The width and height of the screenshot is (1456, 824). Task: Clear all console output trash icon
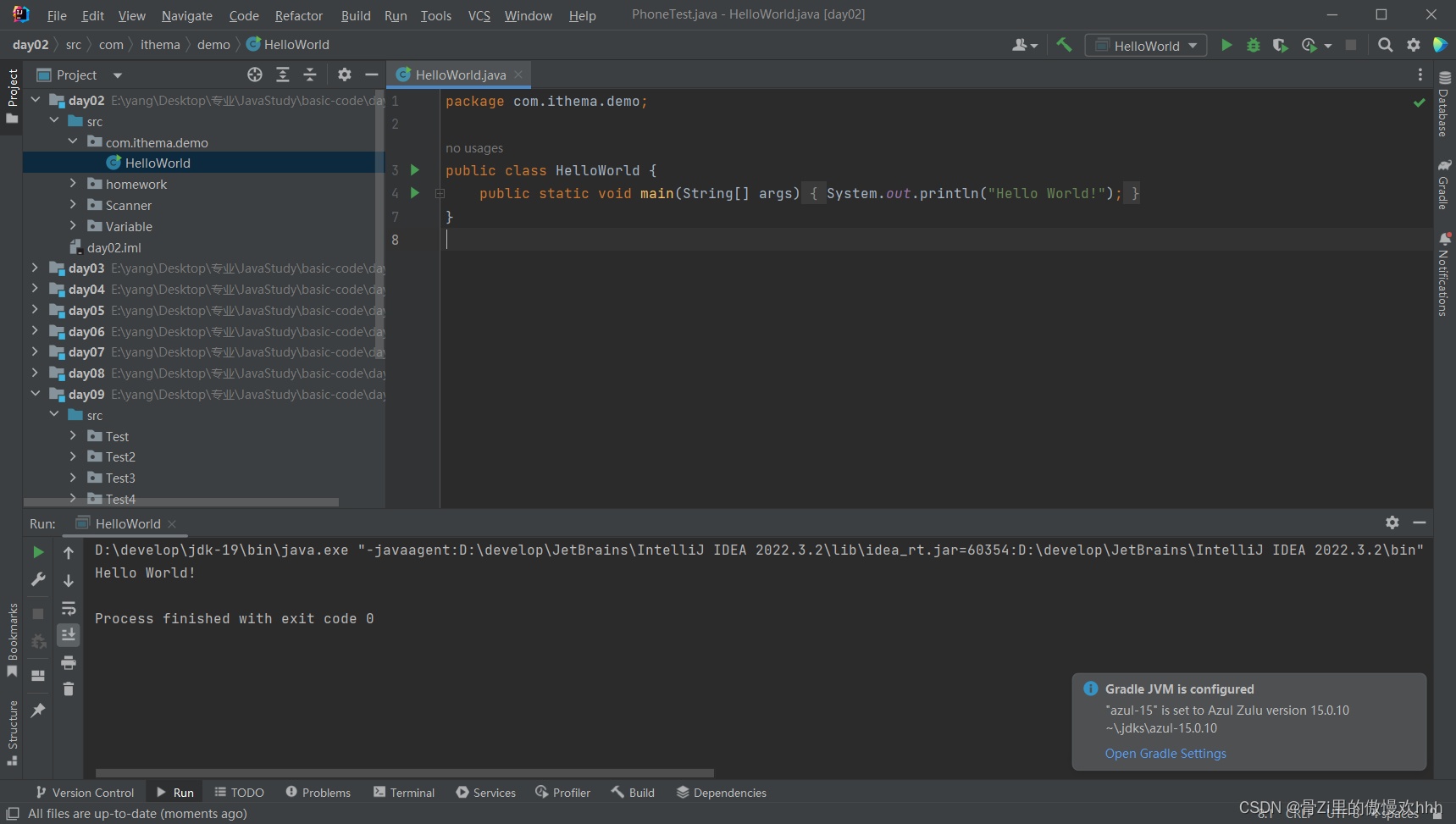pyautogui.click(x=69, y=689)
